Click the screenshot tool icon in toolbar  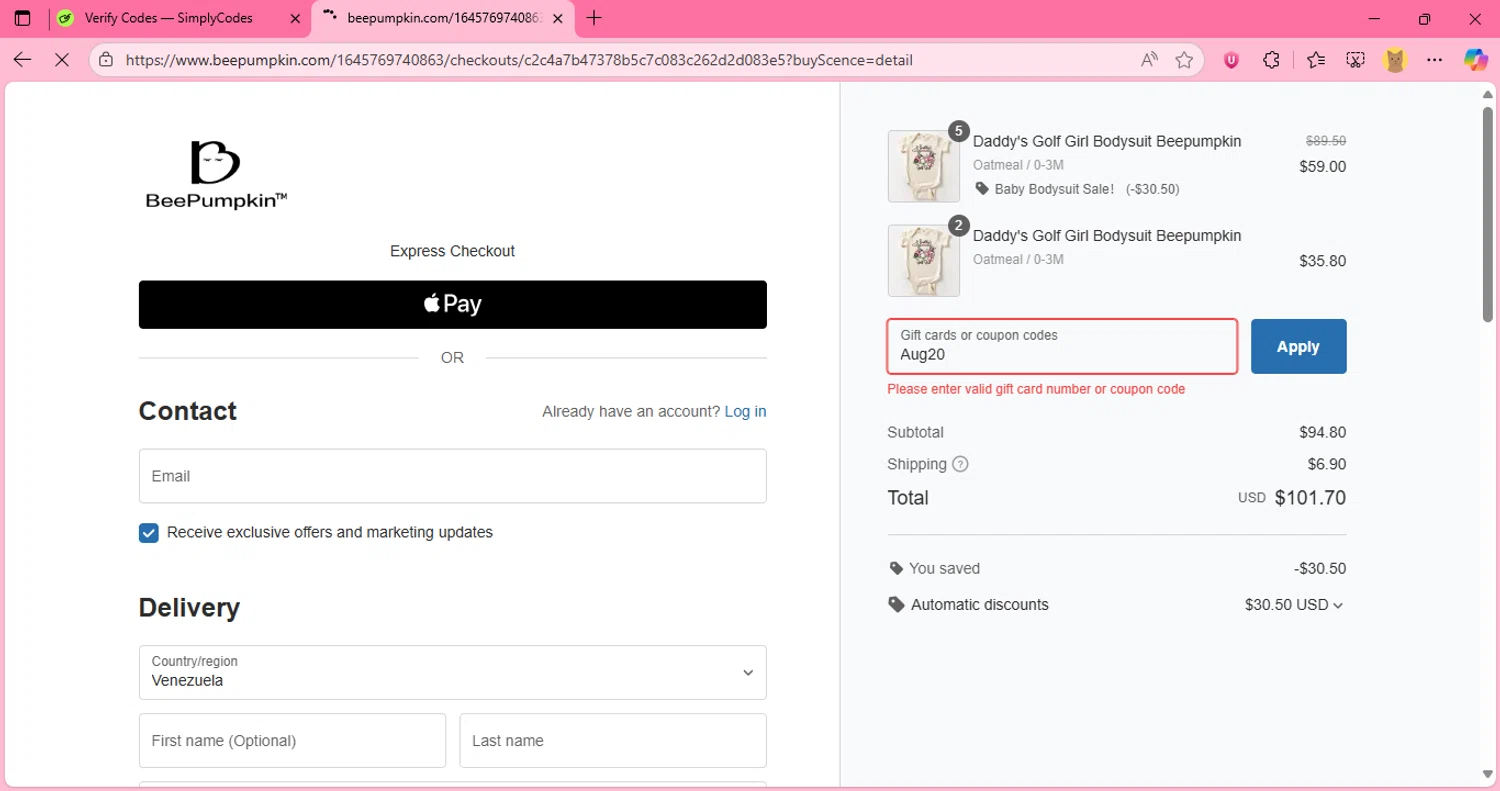[1355, 60]
